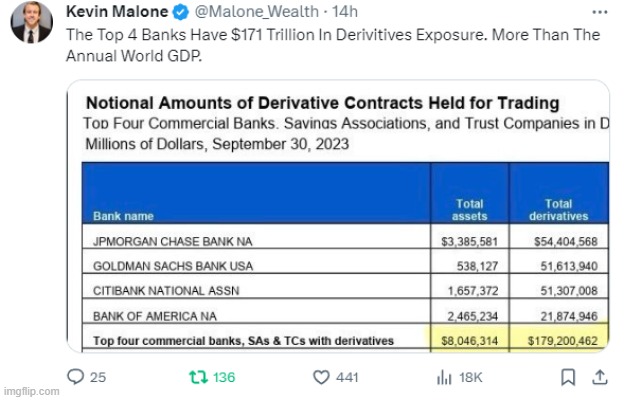
Task: Retweet the post using the green arrows icon
Action: click(x=198, y=377)
